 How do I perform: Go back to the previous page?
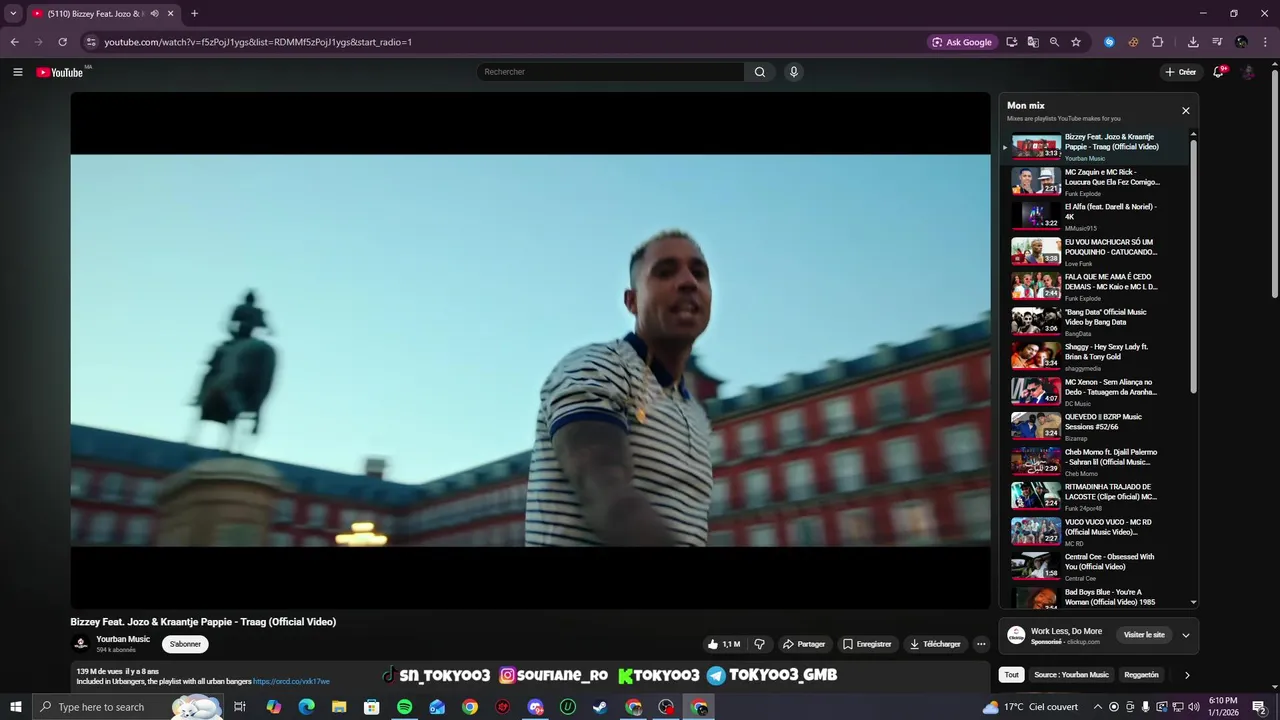(x=14, y=42)
